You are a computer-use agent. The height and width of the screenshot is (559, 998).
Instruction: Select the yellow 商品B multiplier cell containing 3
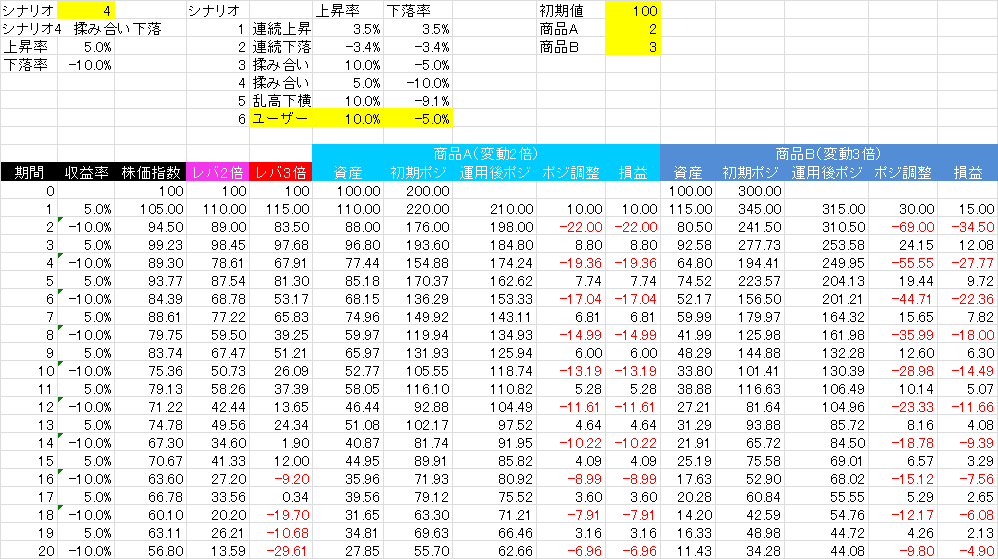click(x=633, y=46)
